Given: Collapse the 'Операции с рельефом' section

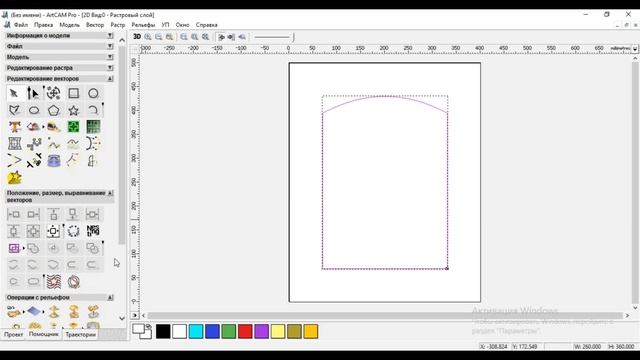Looking at the screenshot, I should pos(110,298).
